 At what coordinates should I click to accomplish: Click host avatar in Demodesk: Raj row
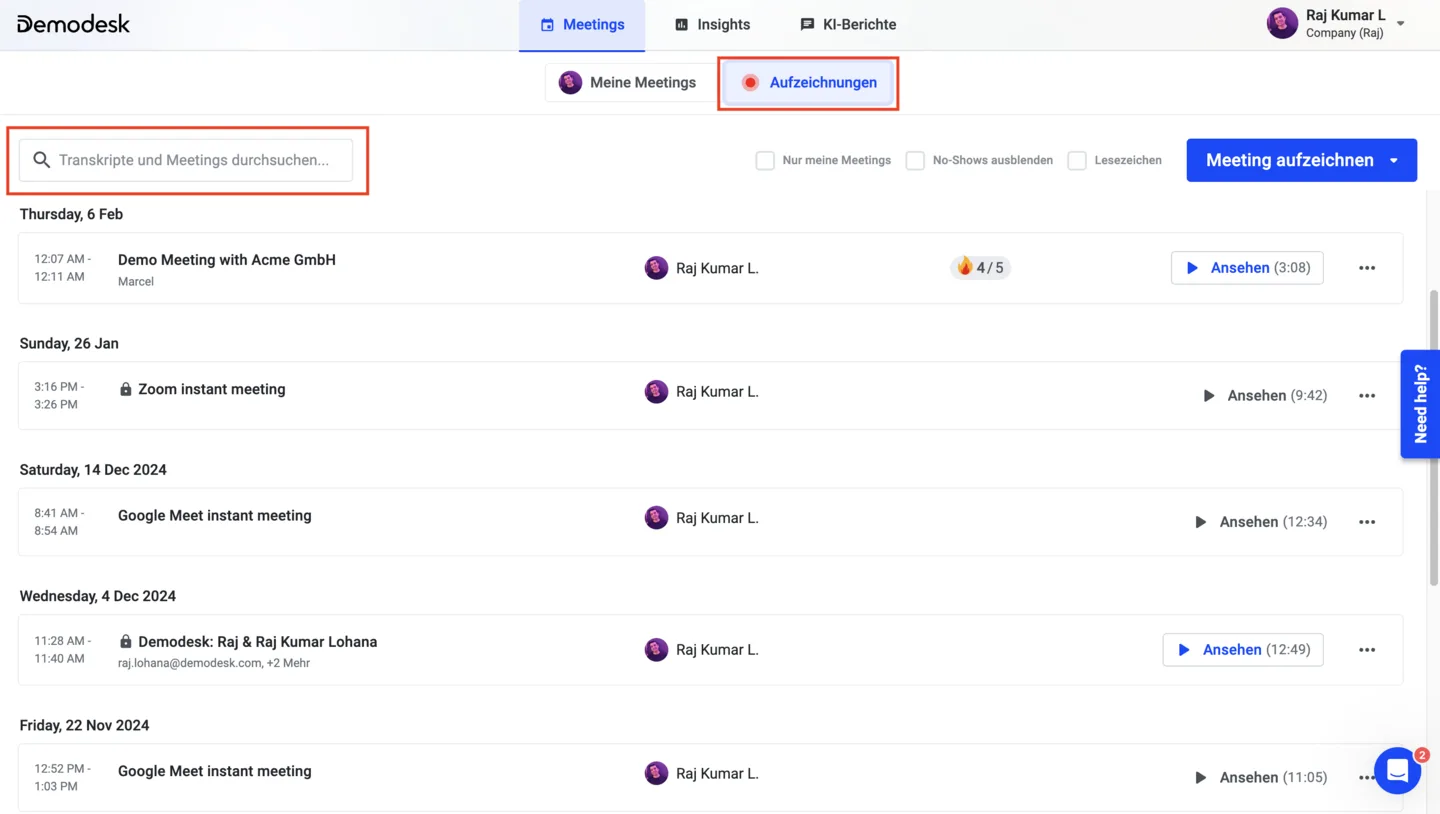[x=656, y=650]
